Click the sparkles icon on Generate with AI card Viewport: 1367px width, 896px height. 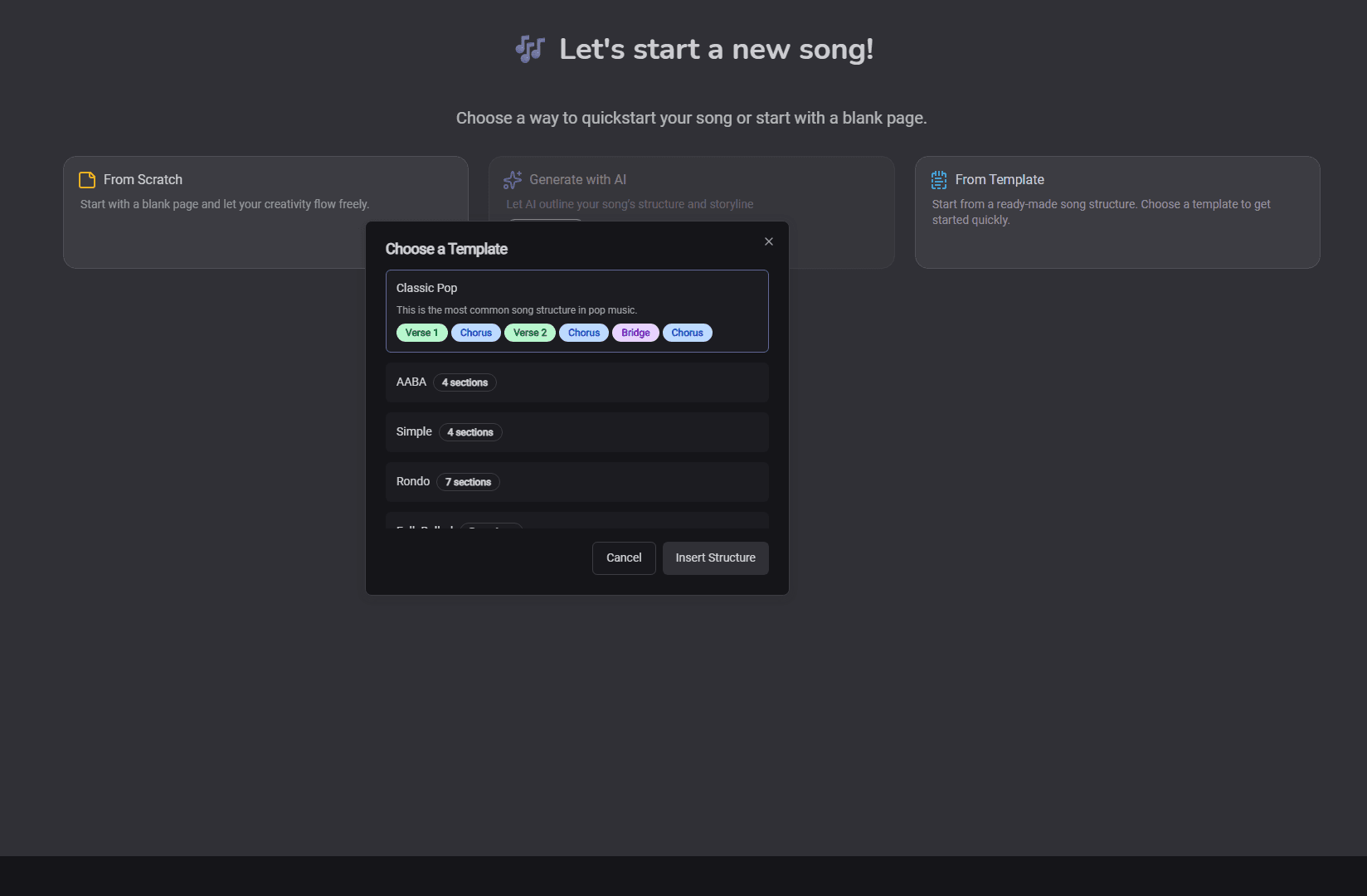[x=512, y=179]
